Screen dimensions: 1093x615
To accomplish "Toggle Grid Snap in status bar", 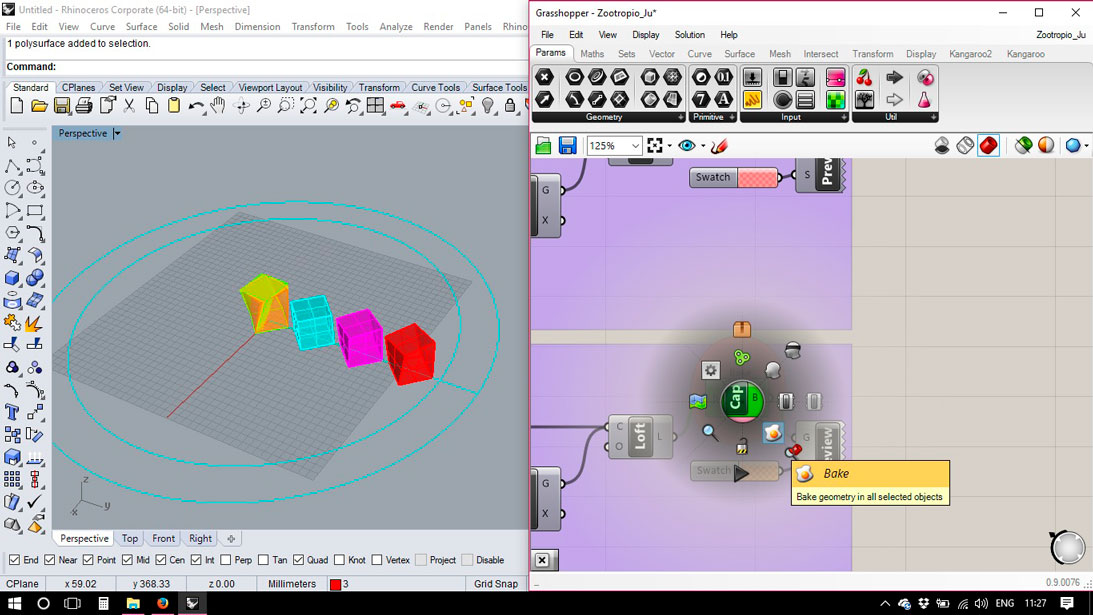I will pyautogui.click(x=496, y=584).
